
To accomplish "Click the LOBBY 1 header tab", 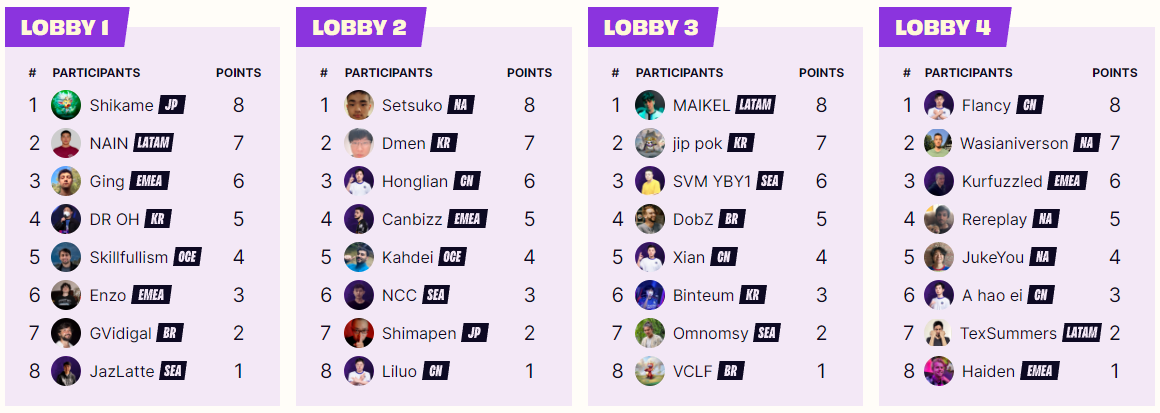I will pos(66,27).
